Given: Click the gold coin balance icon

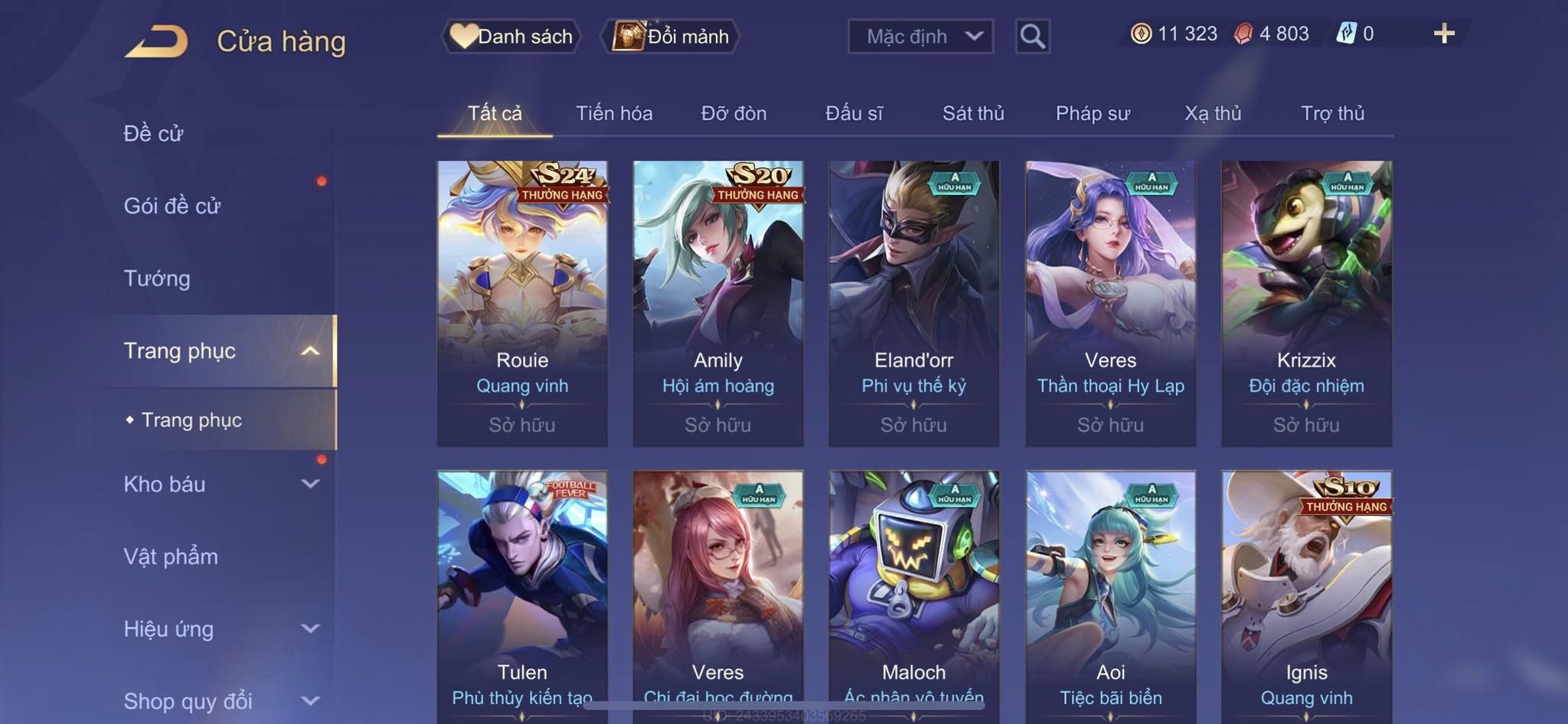Looking at the screenshot, I should (x=1141, y=34).
